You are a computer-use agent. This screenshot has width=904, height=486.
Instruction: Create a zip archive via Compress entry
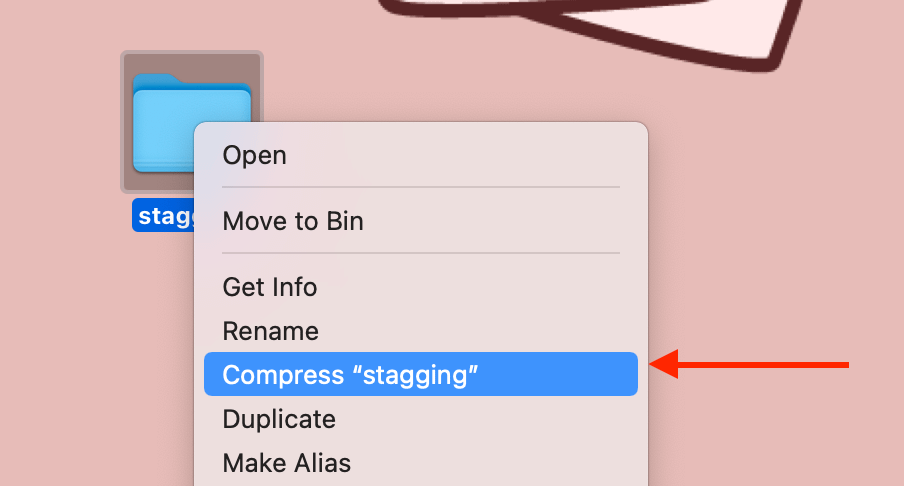coord(350,375)
